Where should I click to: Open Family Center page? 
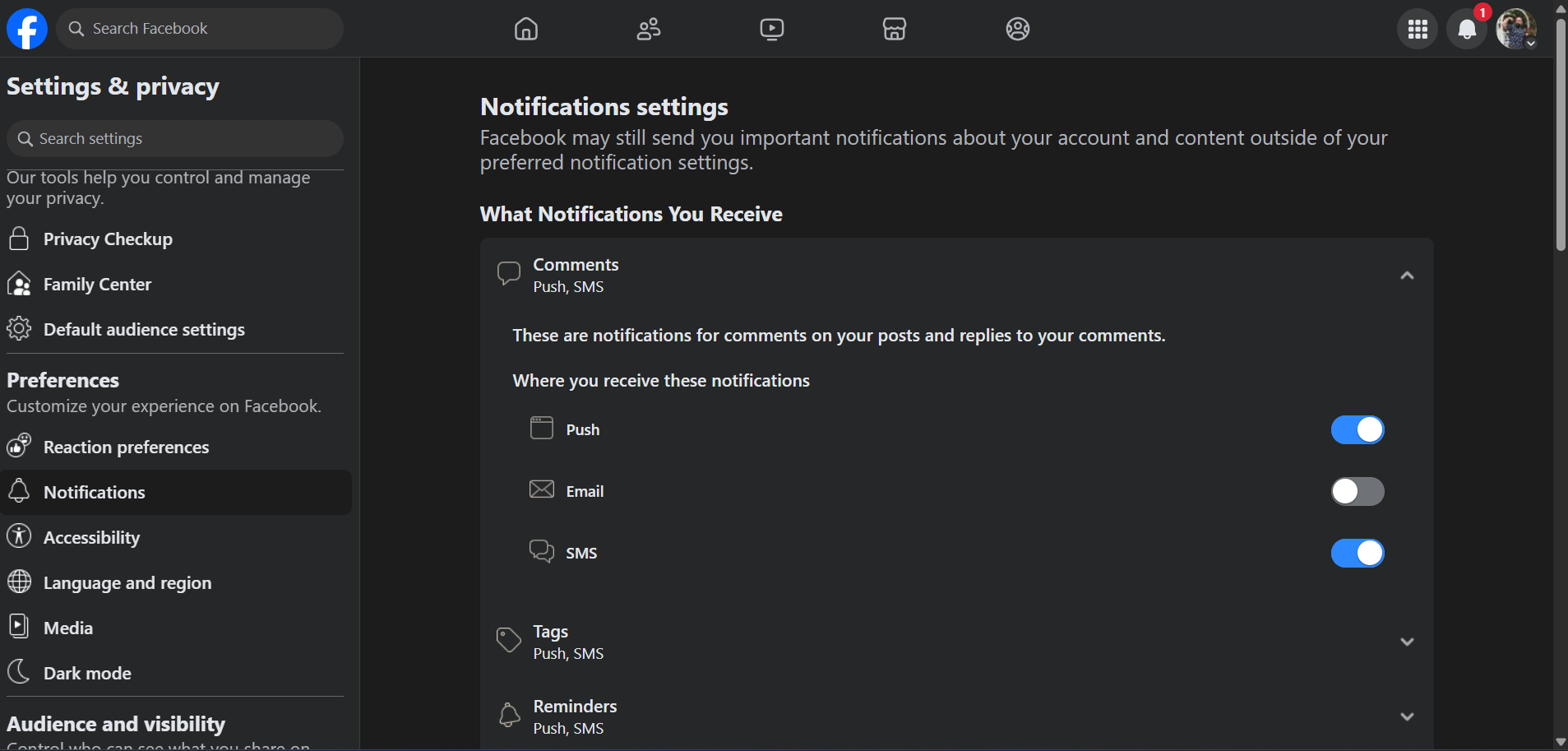tap(176, 285)
